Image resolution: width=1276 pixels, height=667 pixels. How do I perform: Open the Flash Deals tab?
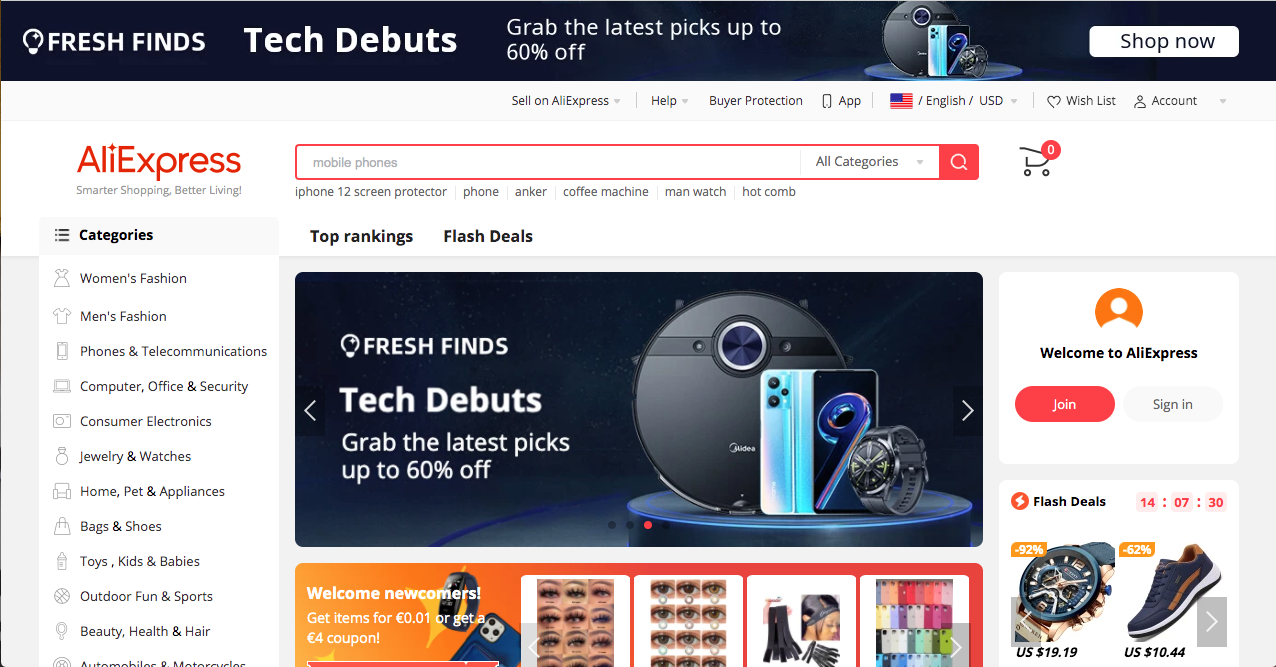click(488, 236)
